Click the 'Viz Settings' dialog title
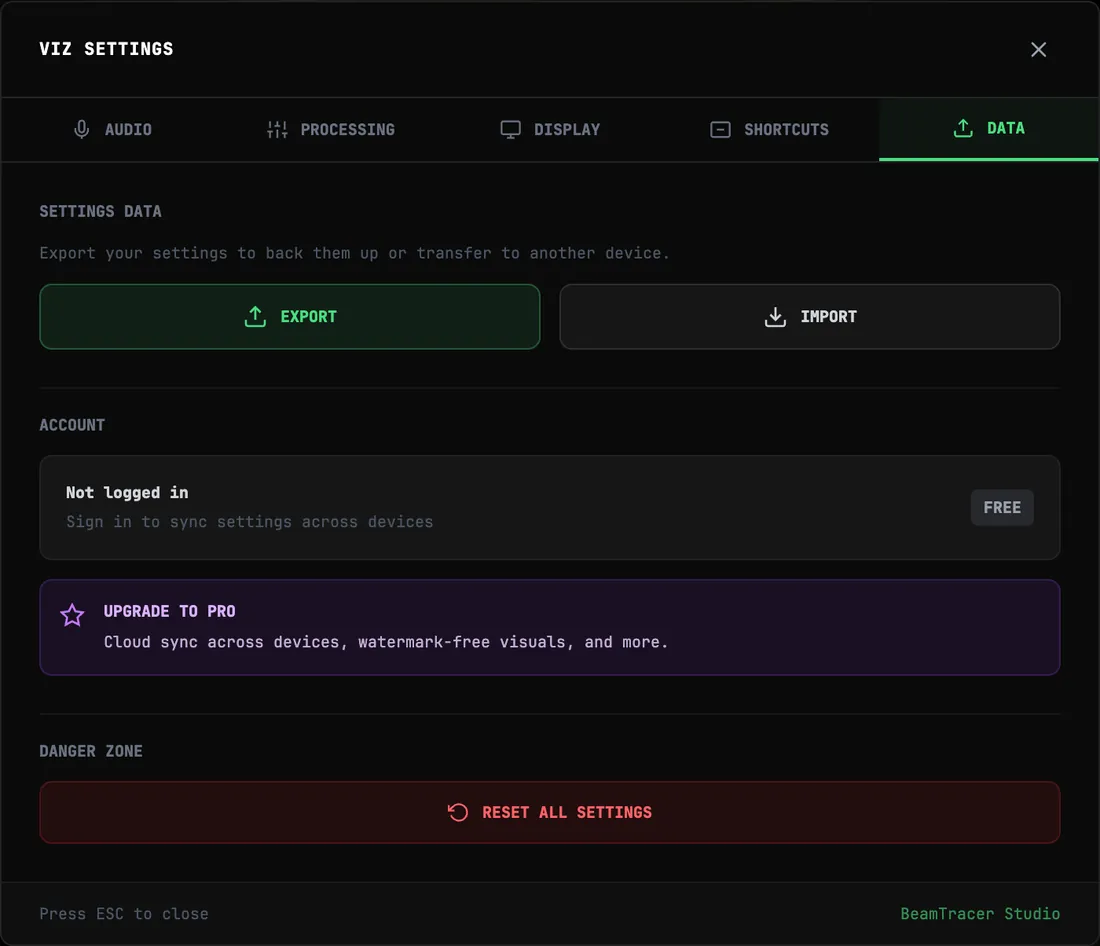The image size is (1100, 946). coord(107,49)
